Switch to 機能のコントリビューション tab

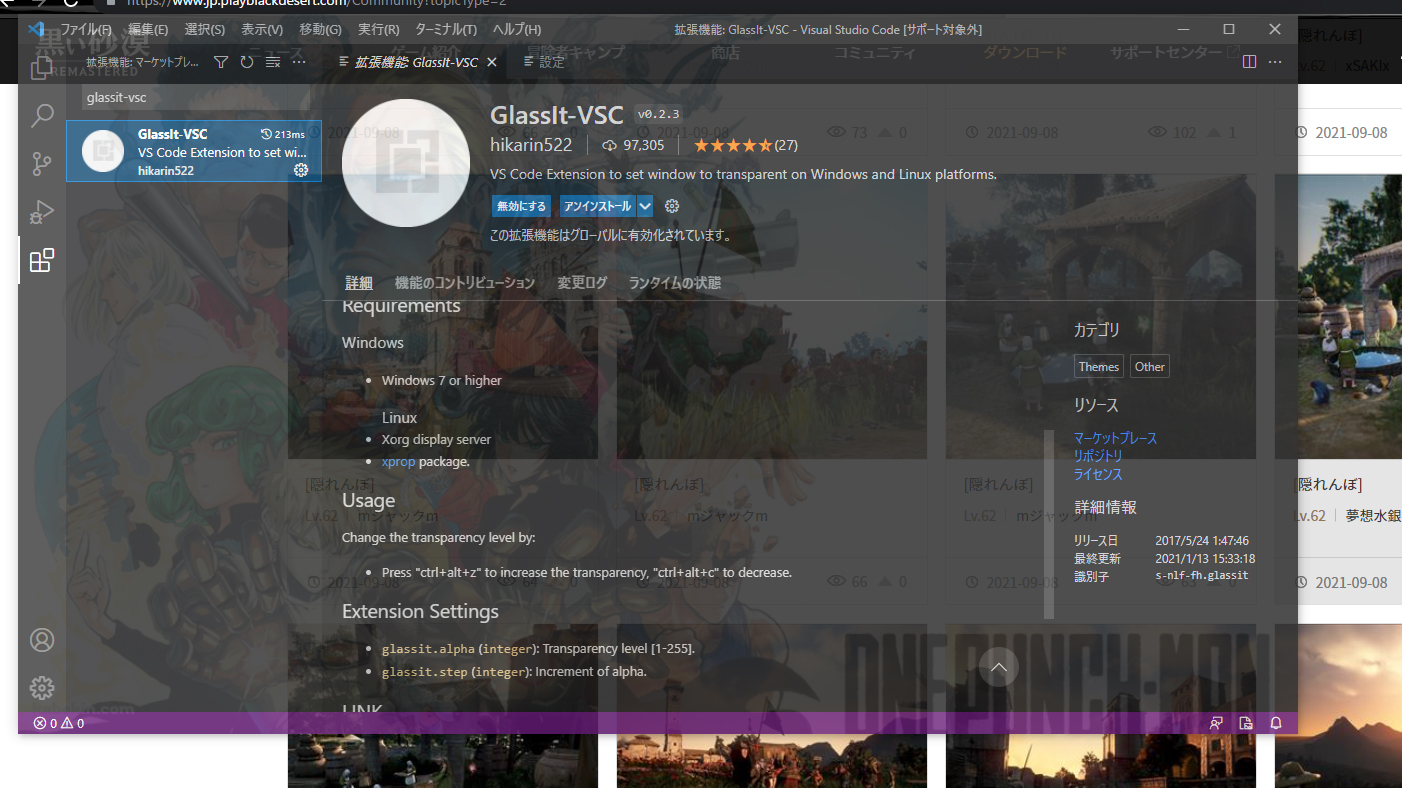pyautogui.click(x=465, y=283)
